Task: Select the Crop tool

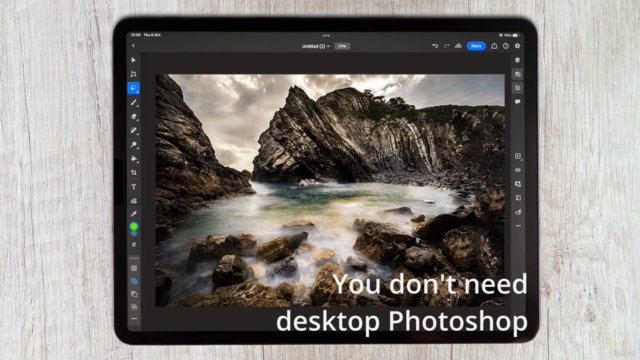Action: 133,172
